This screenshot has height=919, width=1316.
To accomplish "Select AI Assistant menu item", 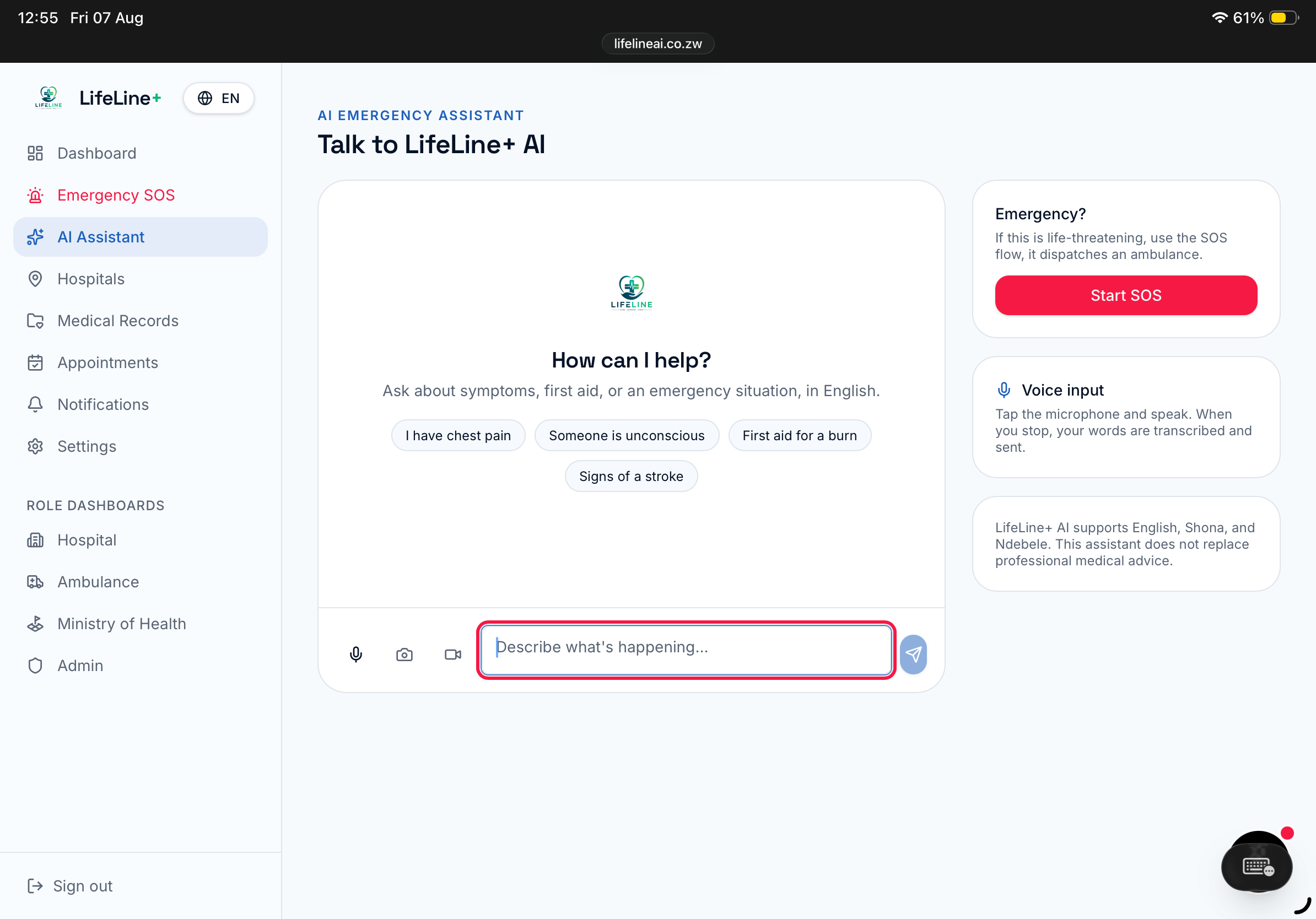I will click(141, 236).
